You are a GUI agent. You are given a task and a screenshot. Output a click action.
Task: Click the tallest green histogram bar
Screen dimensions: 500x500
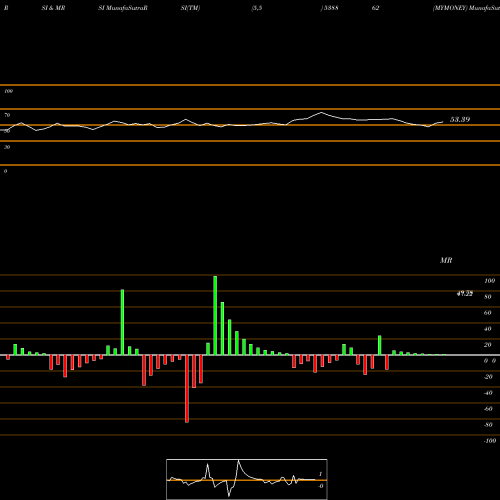[x=215, y=315]
